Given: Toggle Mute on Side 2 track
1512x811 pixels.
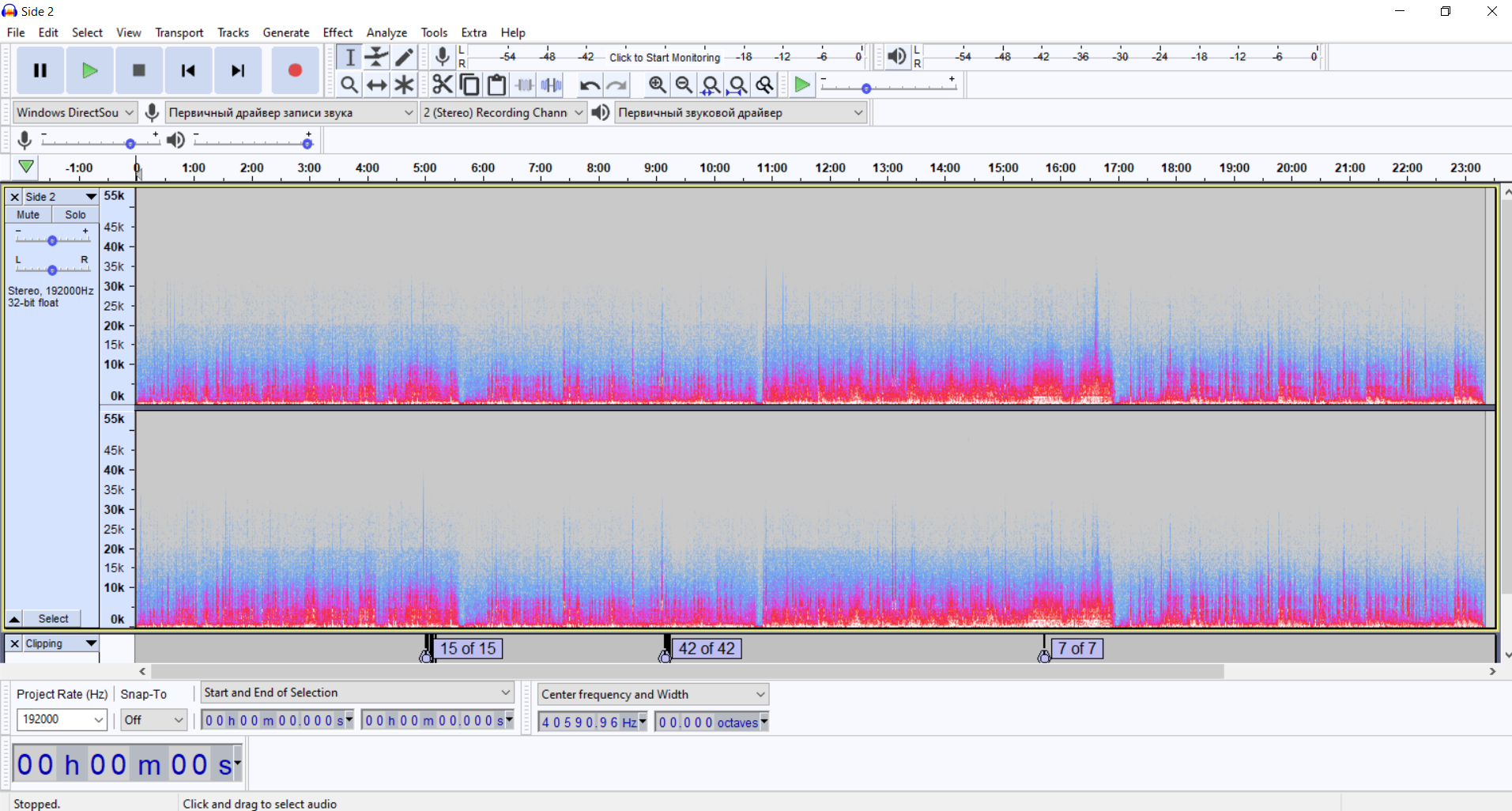Looking at the screenshot, I should (x=28, y=214).
